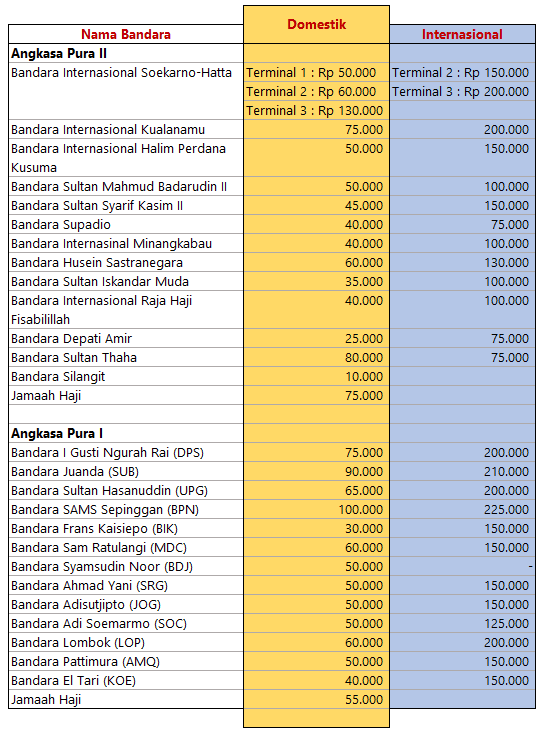Select Sepinggan international value 225.000
546x738 pixels.
(506, 510)
